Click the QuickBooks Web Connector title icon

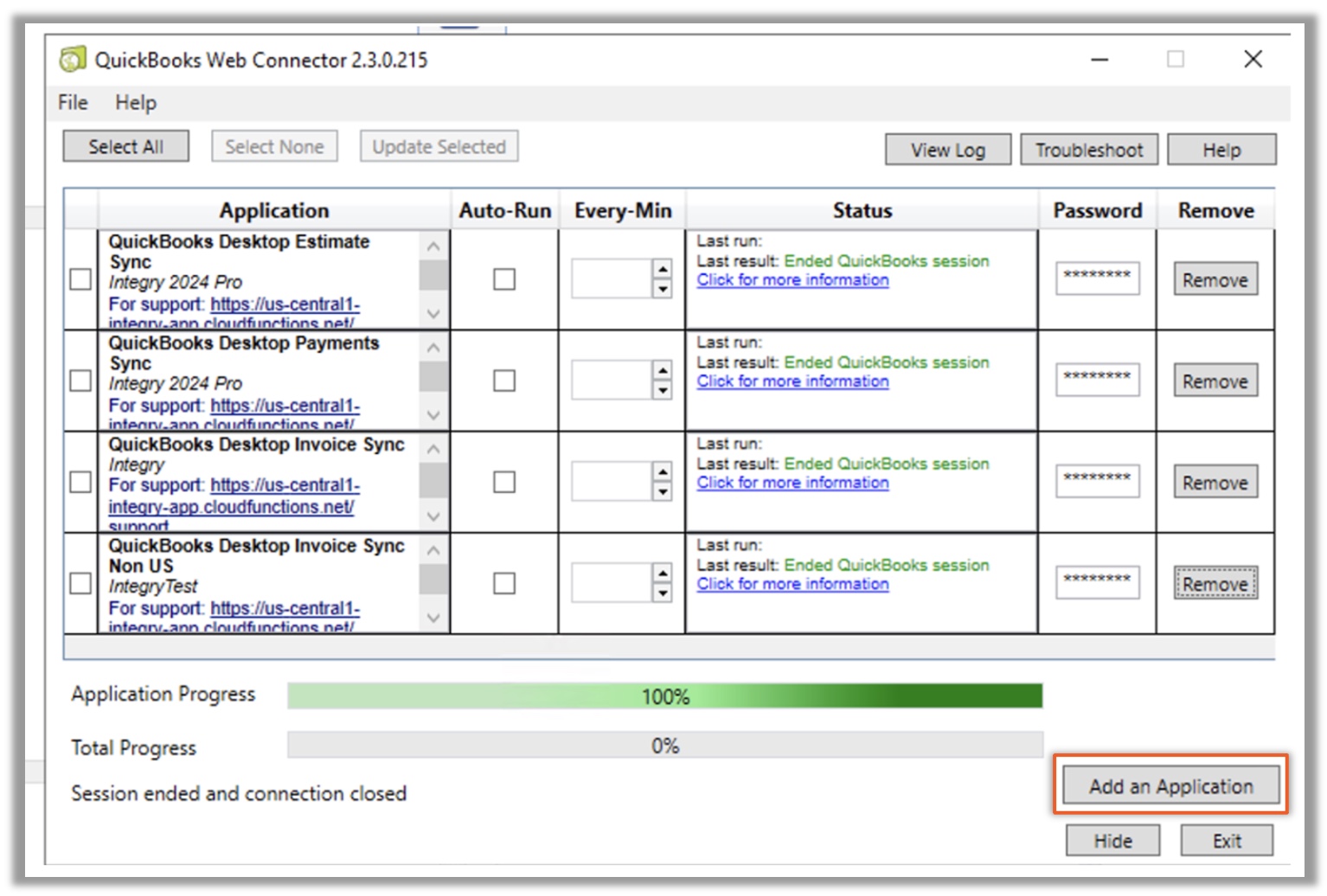coord(73,60)
